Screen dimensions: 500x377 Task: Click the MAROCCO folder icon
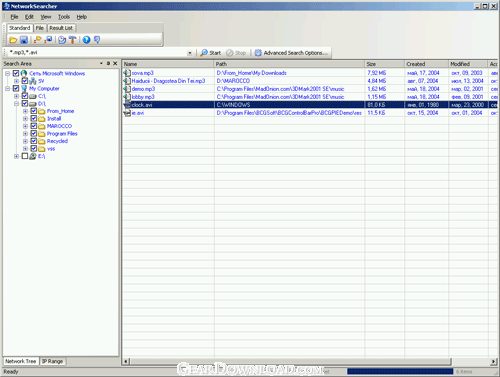pos(42,126)
